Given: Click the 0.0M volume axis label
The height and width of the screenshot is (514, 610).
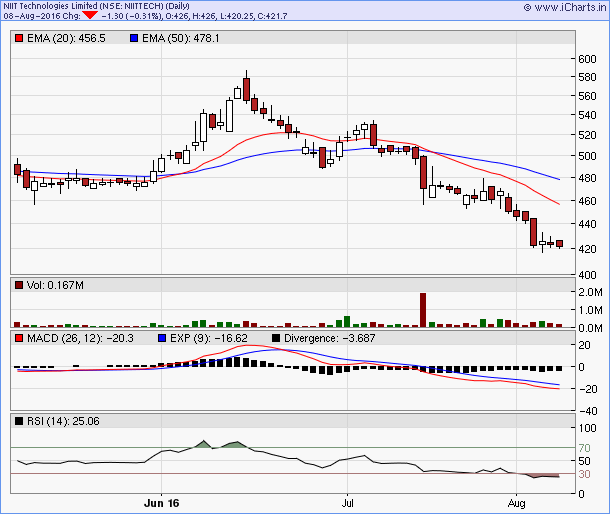Looking at the screenshot, I should pos(591,328).
